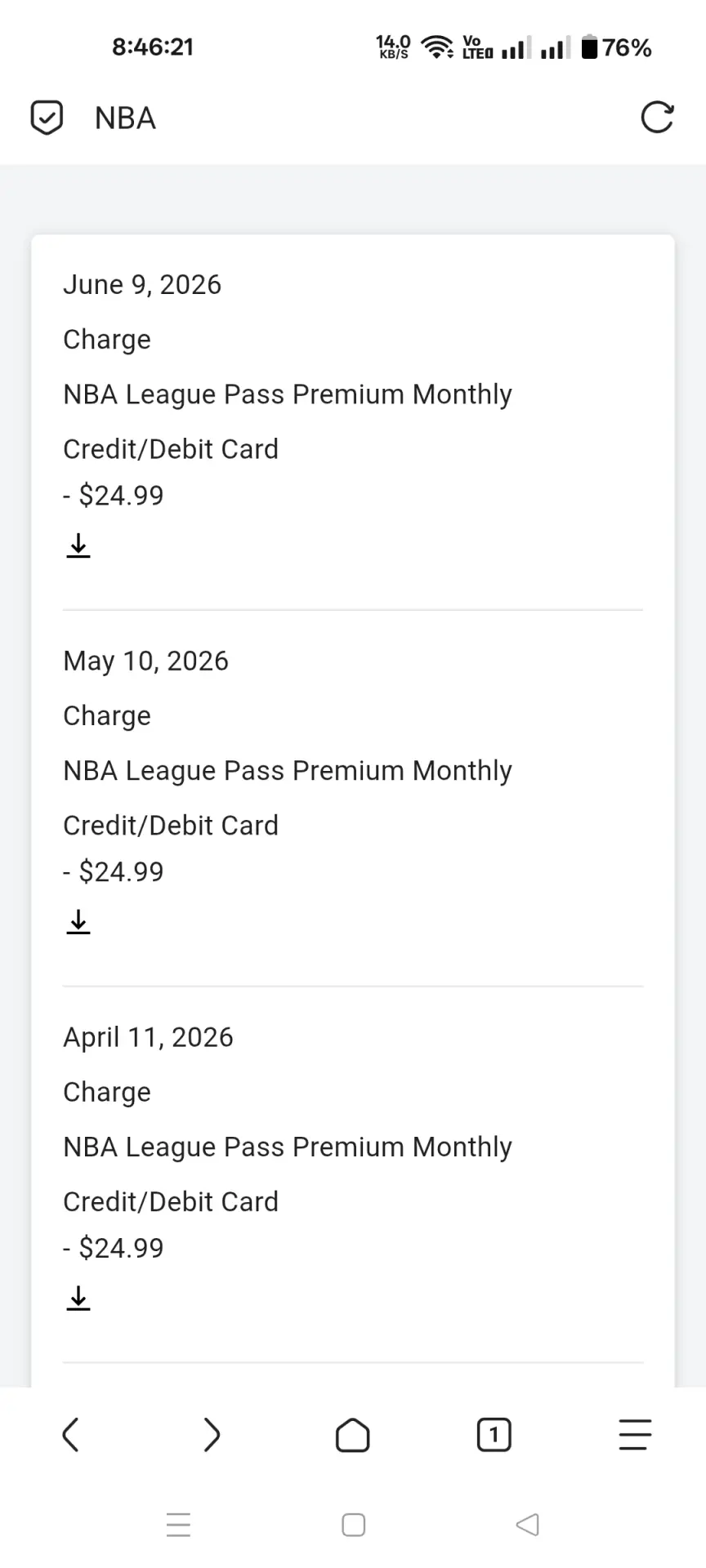Screen dimensions: 706x1568
Task: Go forward in browser history
Action: pos(212,1435)
